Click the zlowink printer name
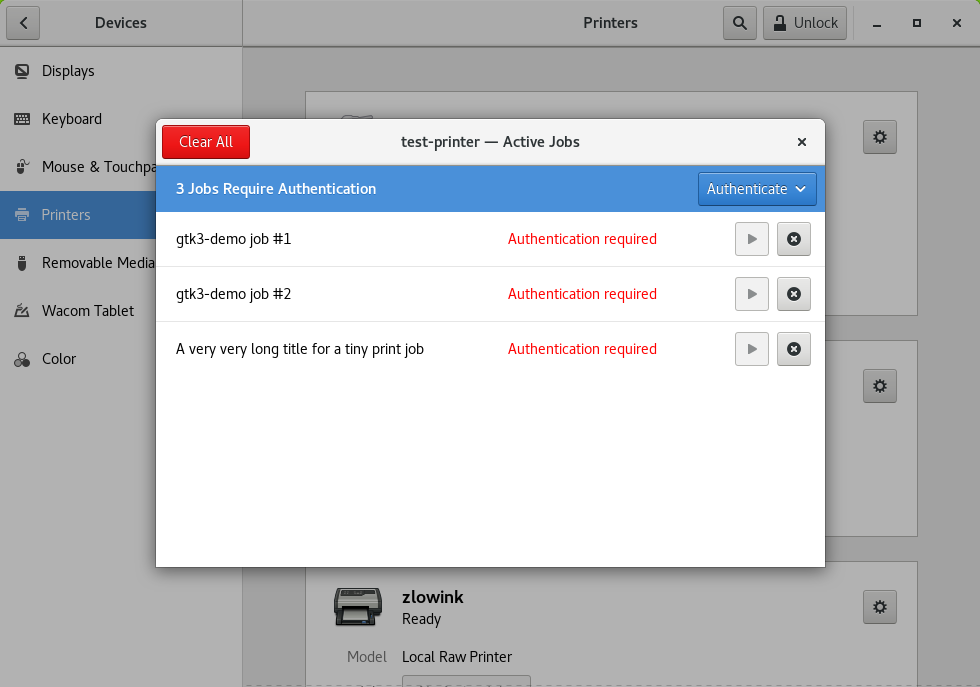The image size is (980, 687). (432, 597)
